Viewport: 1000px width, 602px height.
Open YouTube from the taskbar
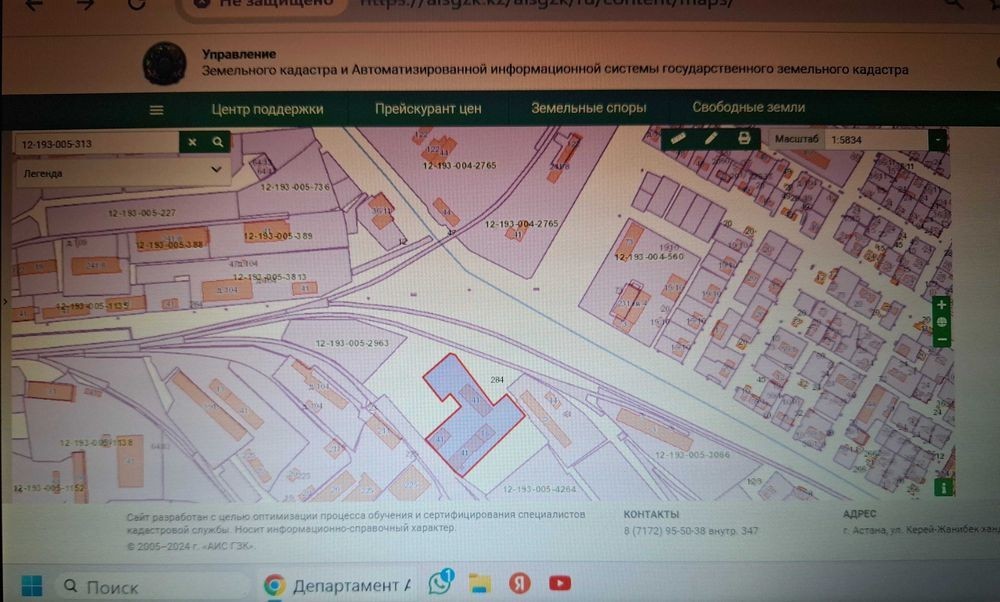559,583
